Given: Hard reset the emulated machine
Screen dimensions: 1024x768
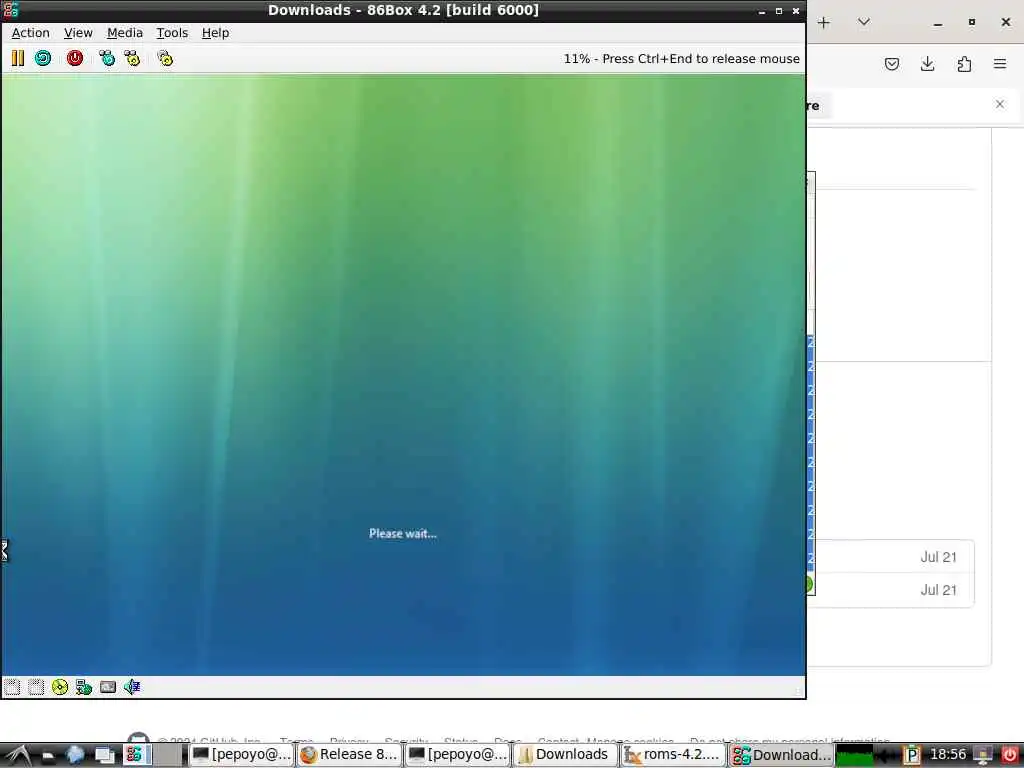Looking at the screenshot, I should coord(43,59).
